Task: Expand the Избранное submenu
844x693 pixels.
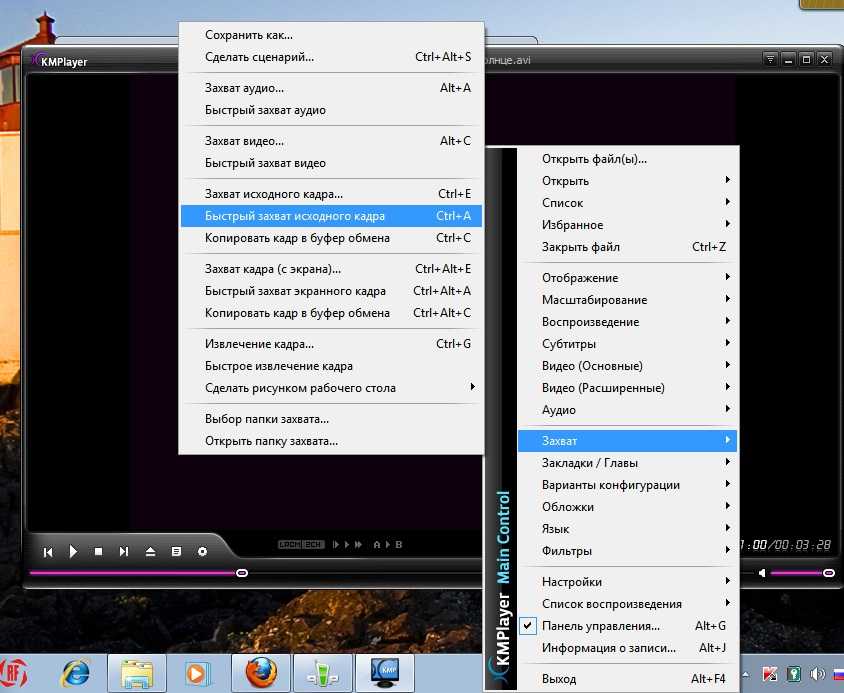Action: tap(628, 225)
